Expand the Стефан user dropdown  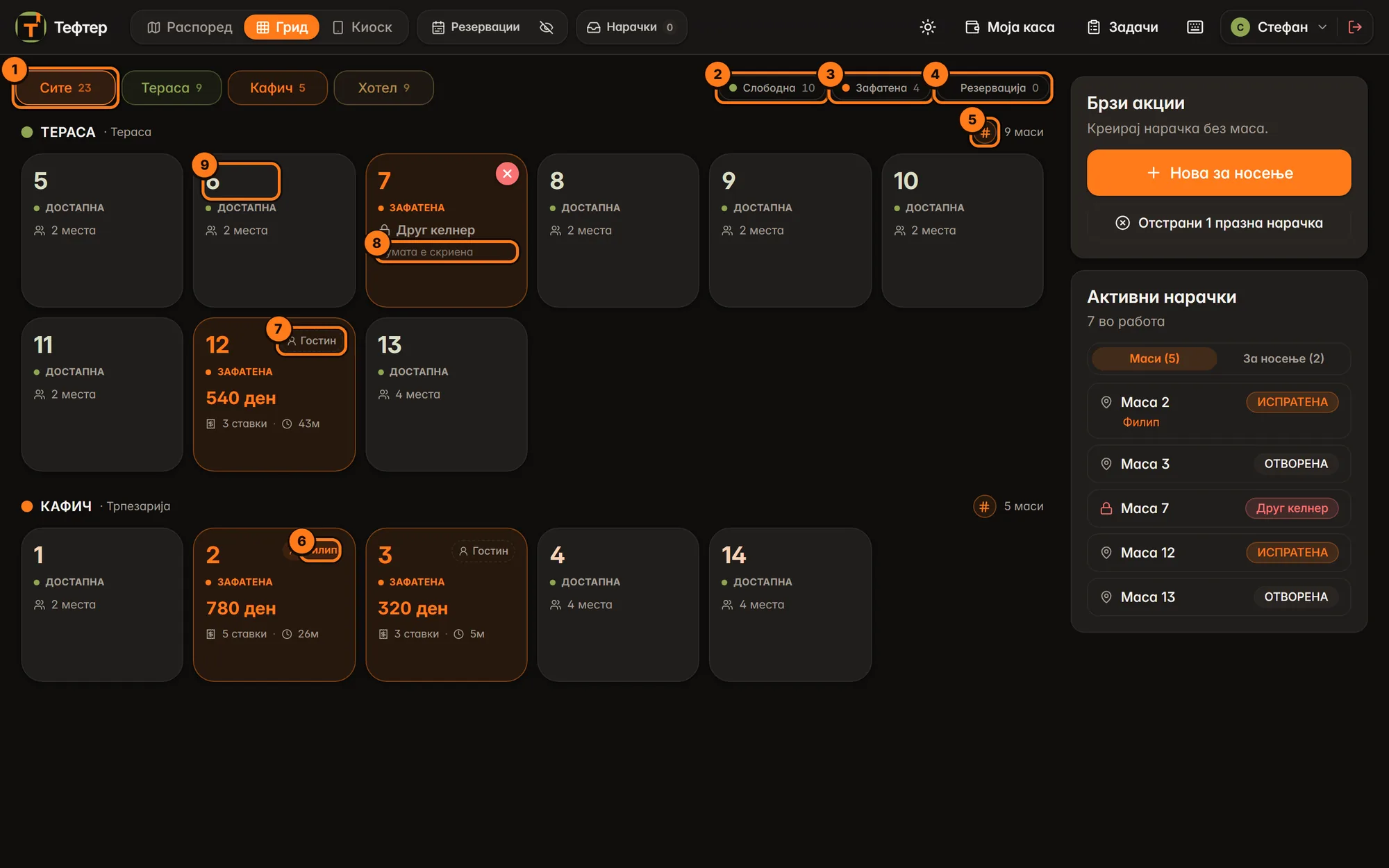coord(1279,27)
